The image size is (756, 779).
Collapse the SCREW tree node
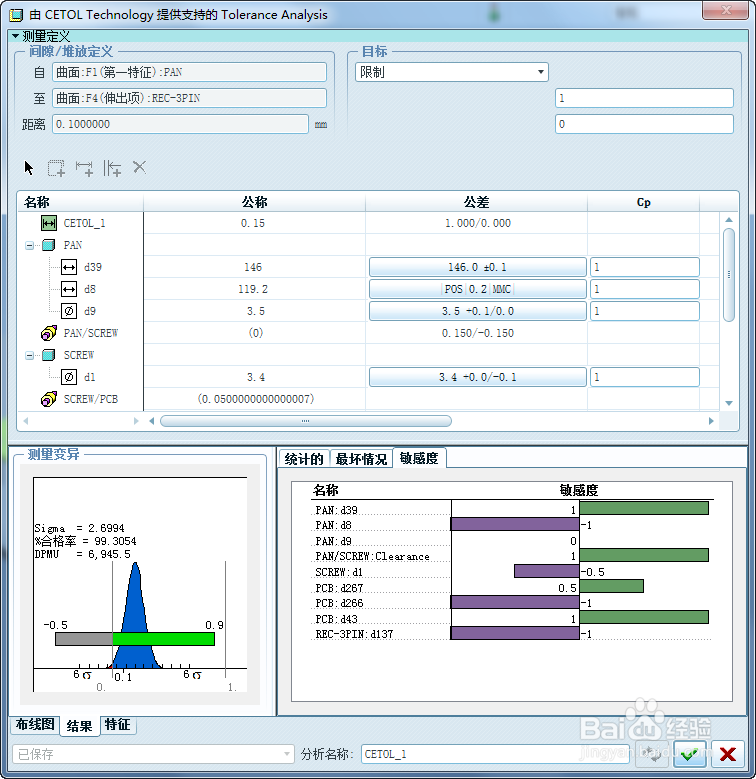pos(30,355)
